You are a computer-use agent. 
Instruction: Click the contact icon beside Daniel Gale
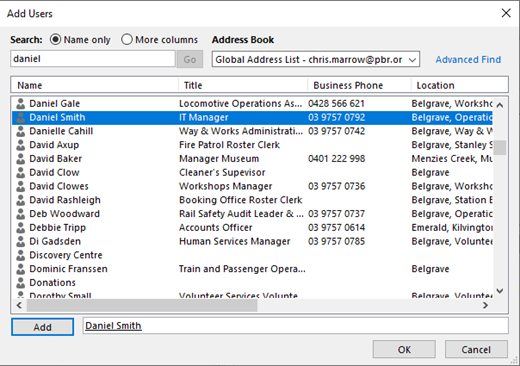pos(21,104)
